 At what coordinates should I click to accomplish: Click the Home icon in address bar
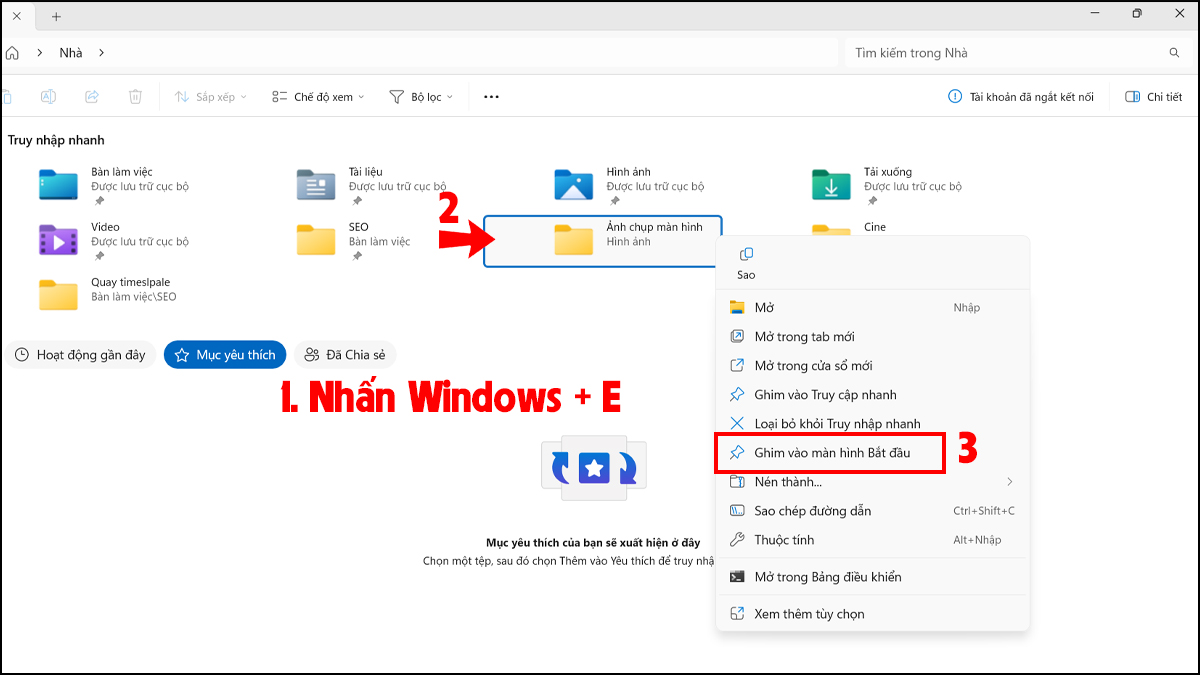12,53
